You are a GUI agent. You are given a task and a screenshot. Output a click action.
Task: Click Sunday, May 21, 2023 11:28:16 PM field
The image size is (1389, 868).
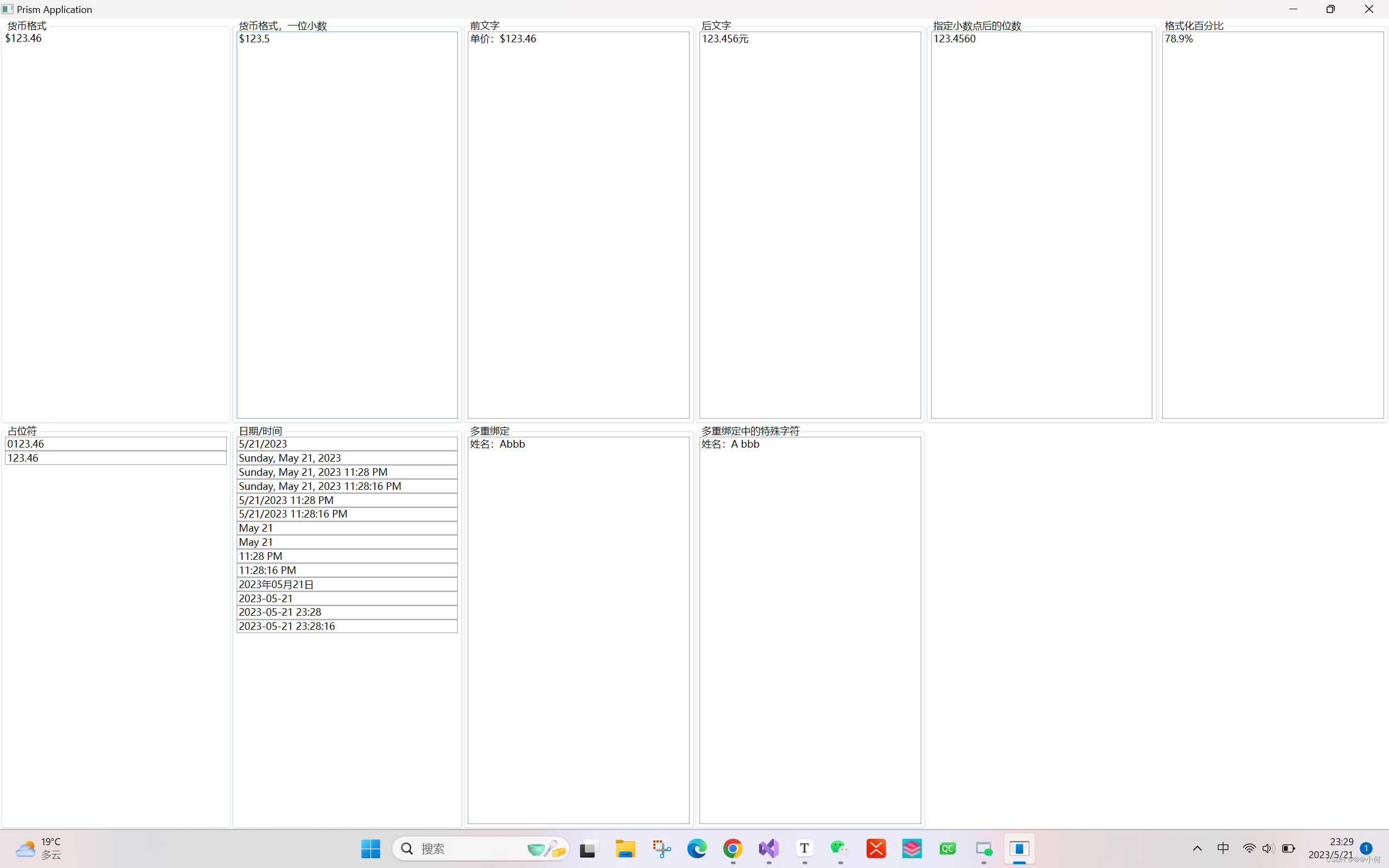347,486
